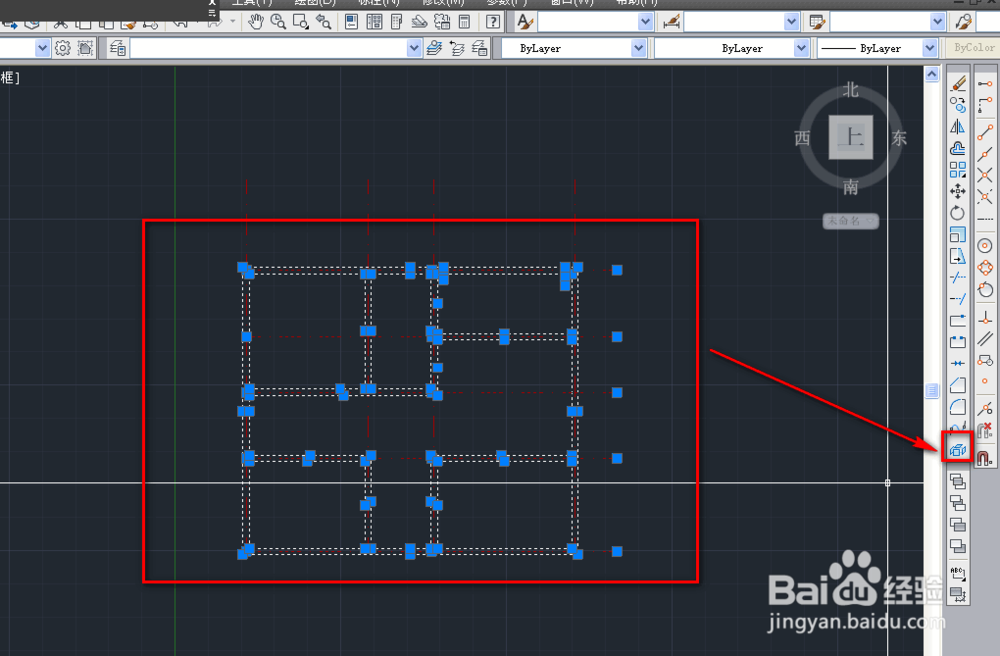This screenshot has height=656, width=1000.
Task: Open Layer Properties Manager icon
Action: tap(118, 48)
